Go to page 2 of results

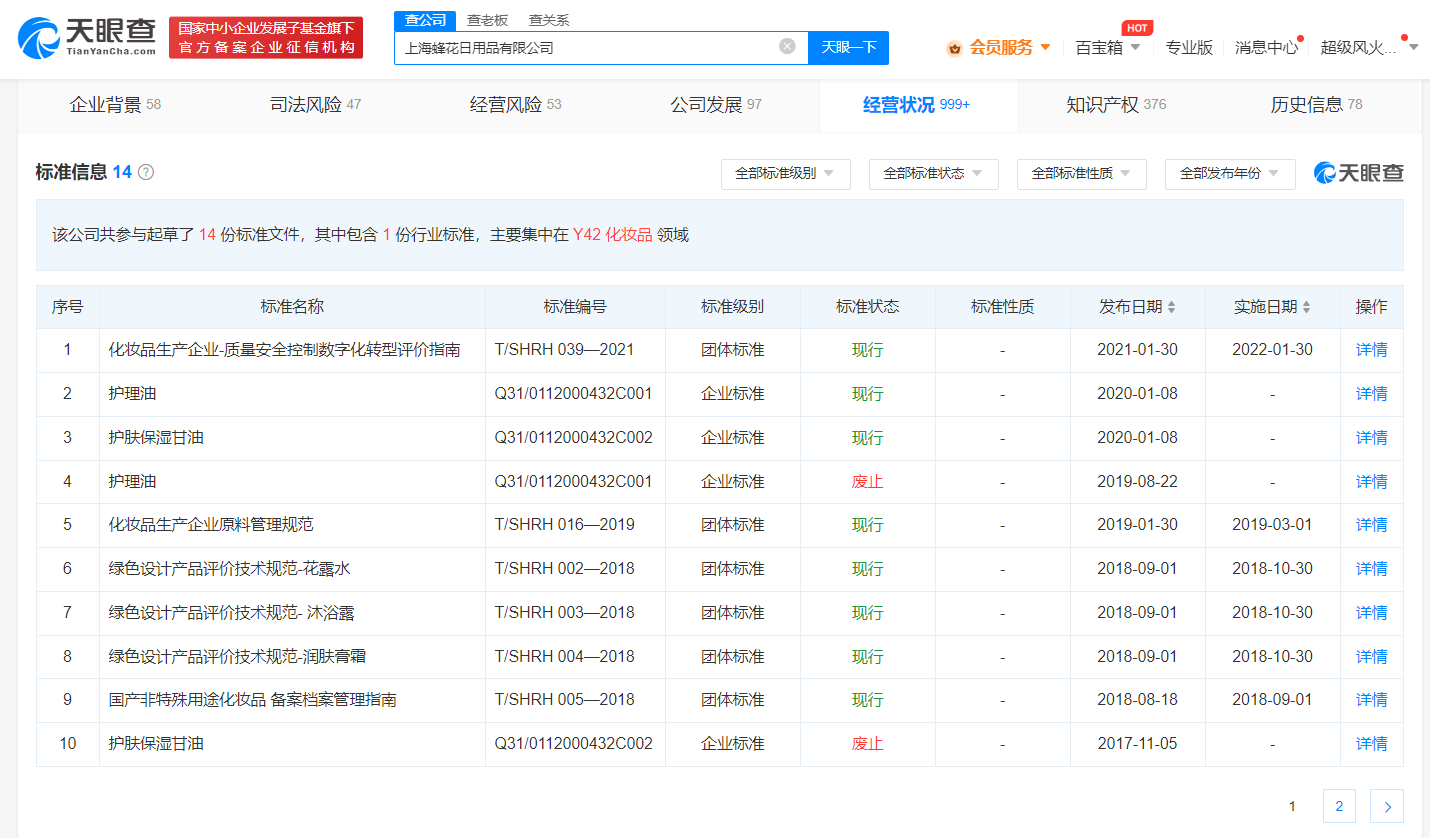(x=1339, y=806)
